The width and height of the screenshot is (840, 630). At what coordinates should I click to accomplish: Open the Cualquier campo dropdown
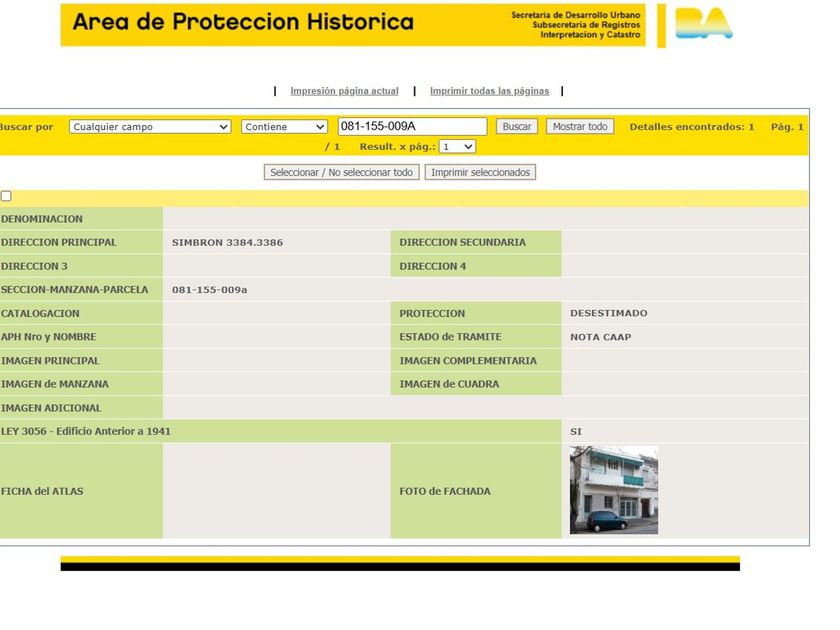pyautogui.click(x=150, y=127)
